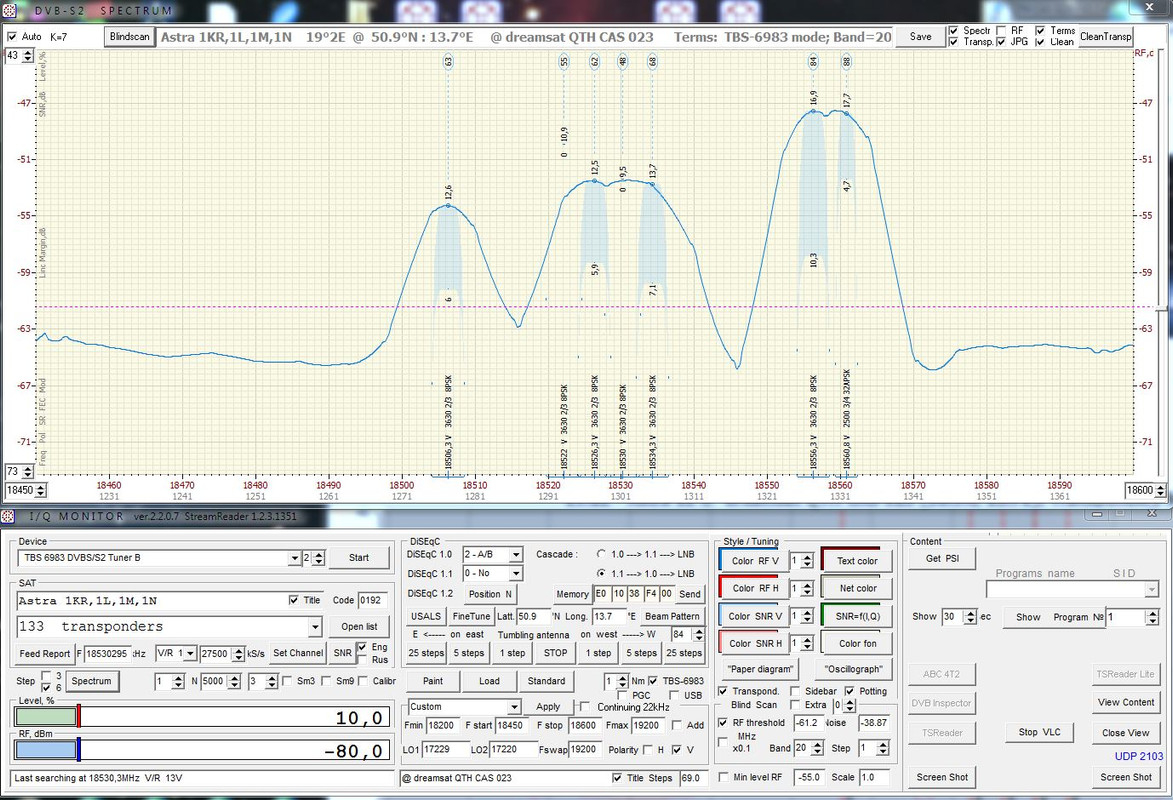Open the 133 transponders dropdown
This screenshot has width=1173, height=800.
point(315,627)
